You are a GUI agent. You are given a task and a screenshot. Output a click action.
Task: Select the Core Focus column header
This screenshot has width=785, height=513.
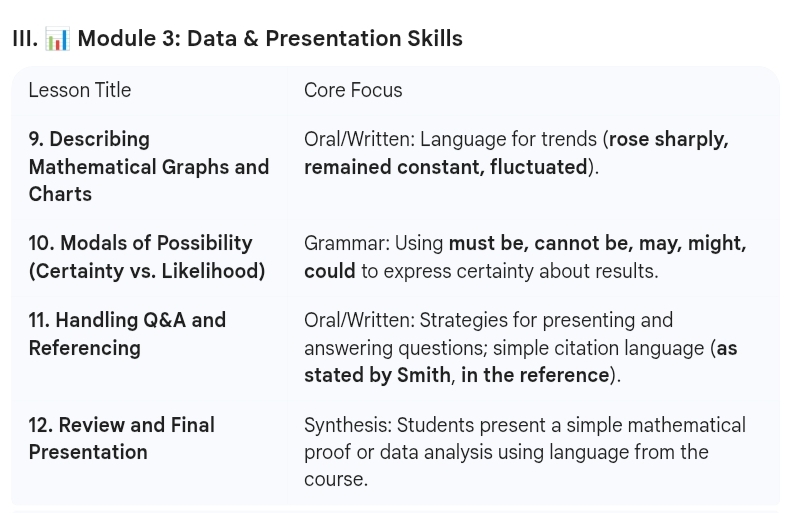[353, 90]
